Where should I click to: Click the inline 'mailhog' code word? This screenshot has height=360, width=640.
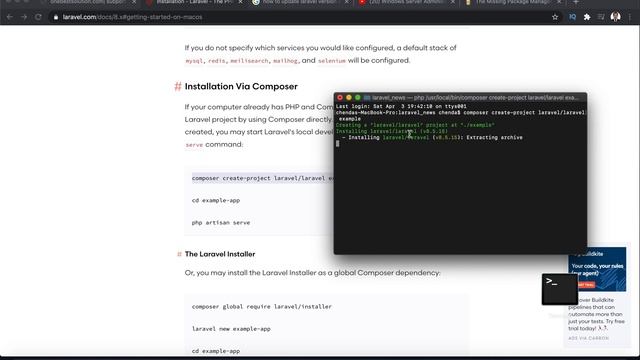click(x=285, y=61)
